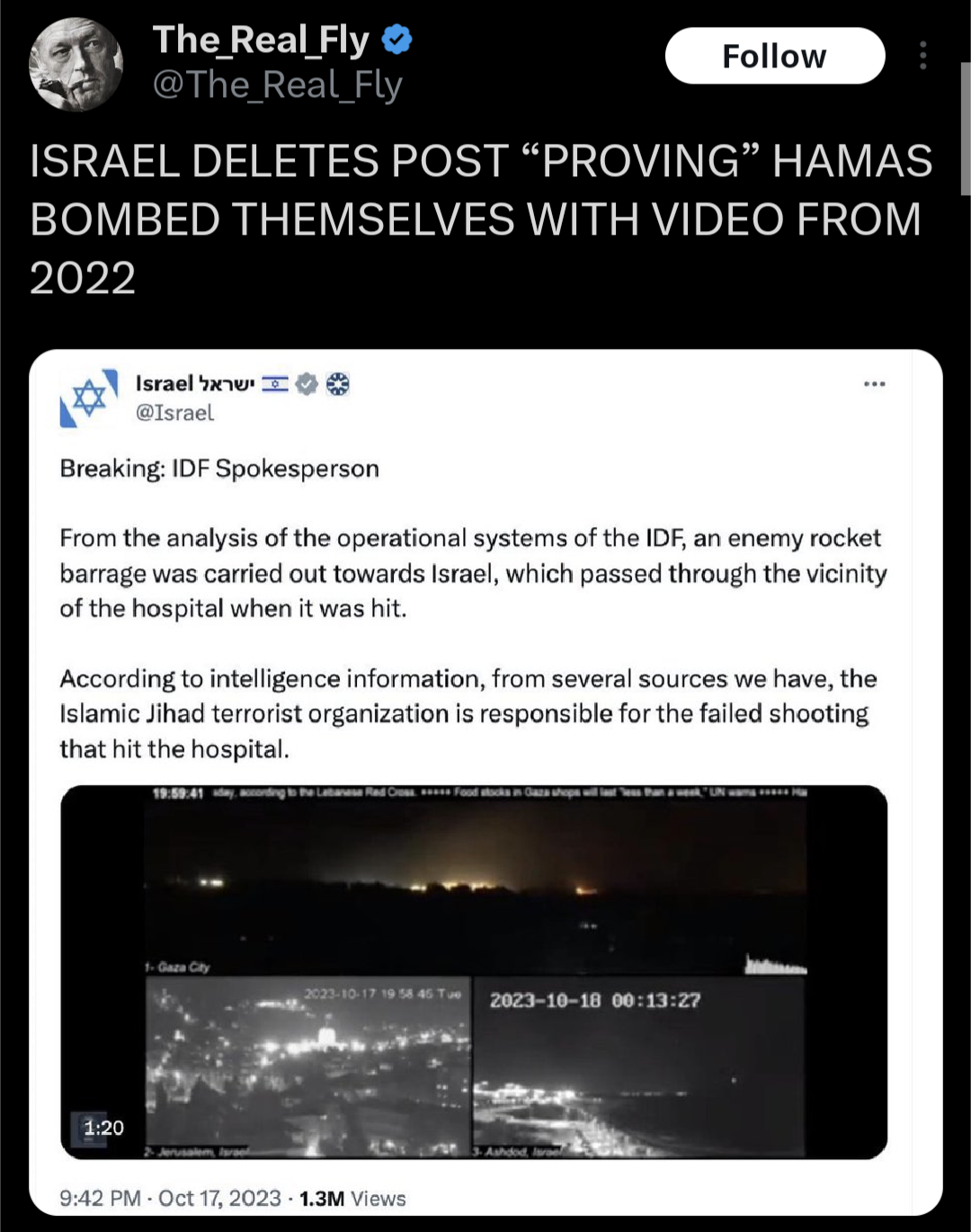Select the Ashdod camera feed panel
971x1232 pixels.
tap(638, 1067)
